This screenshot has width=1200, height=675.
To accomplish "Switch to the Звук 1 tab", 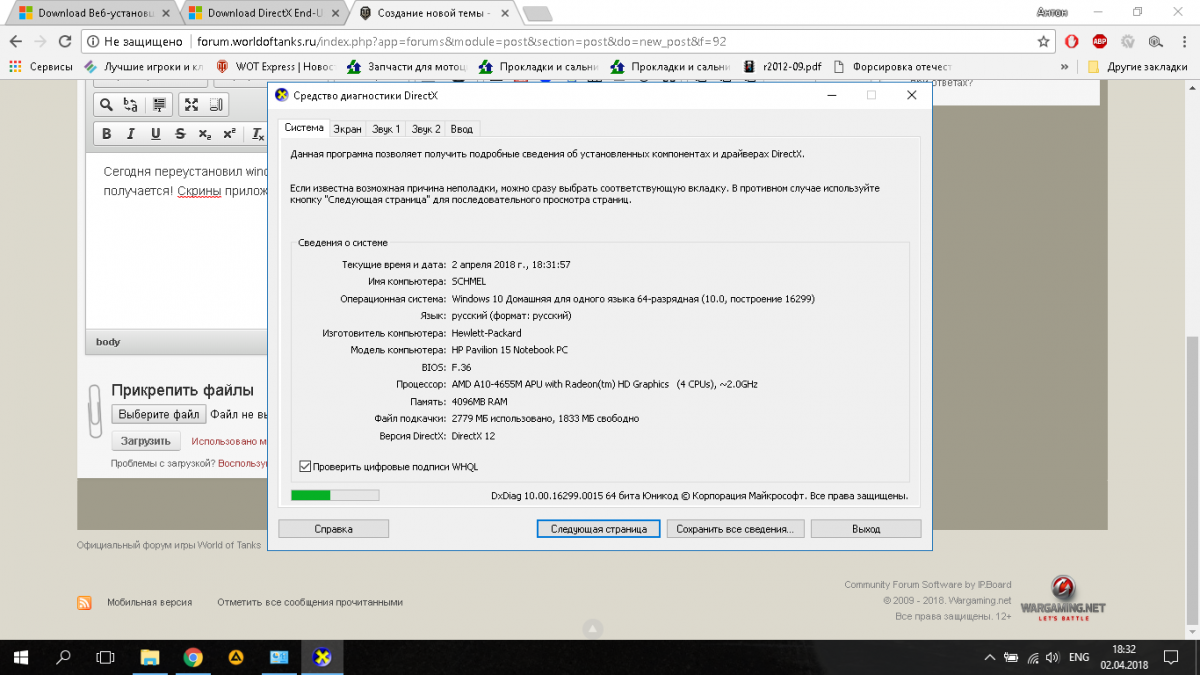I will pos(386,129).
